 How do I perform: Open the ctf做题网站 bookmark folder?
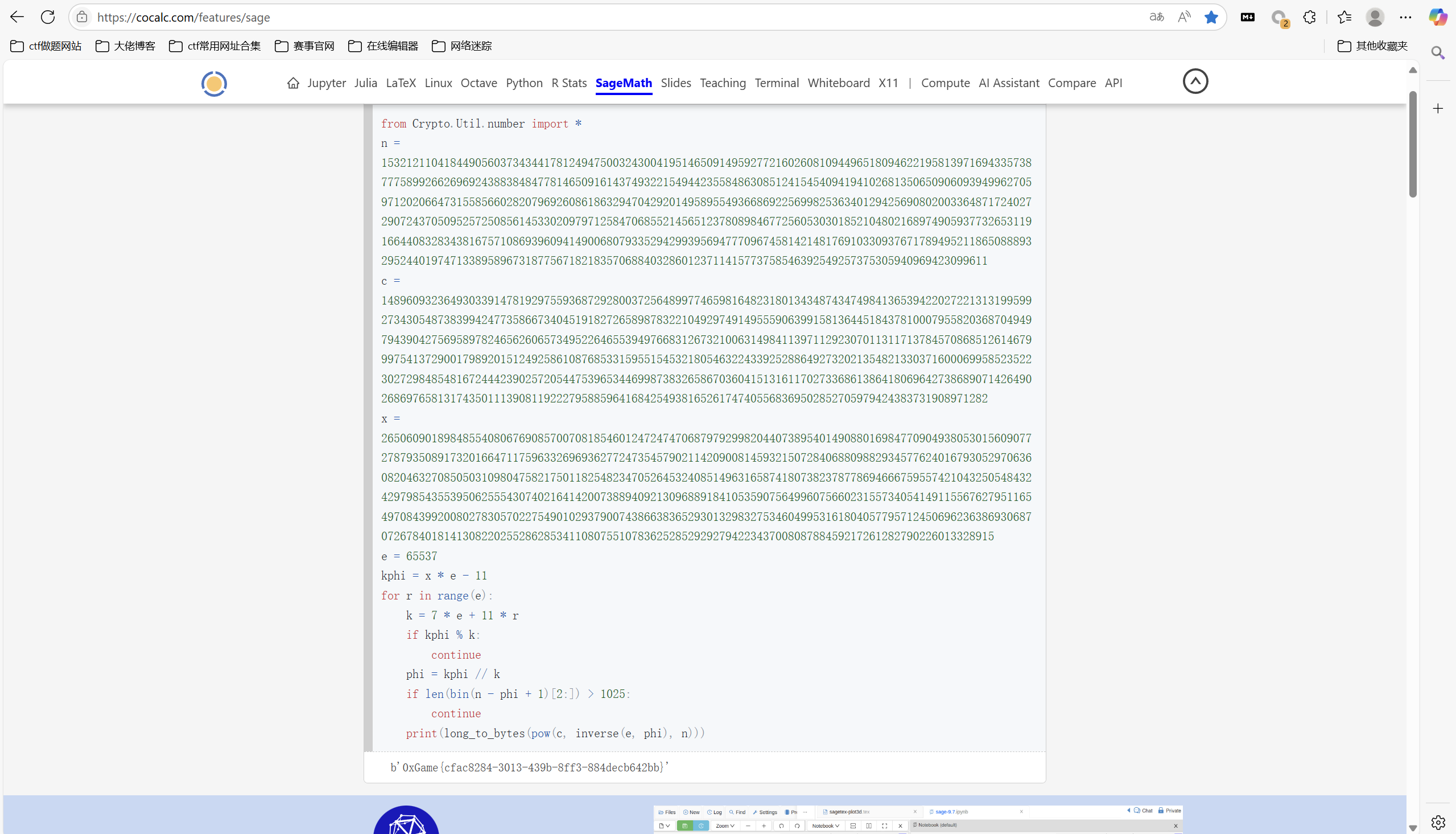coord(46,46)
